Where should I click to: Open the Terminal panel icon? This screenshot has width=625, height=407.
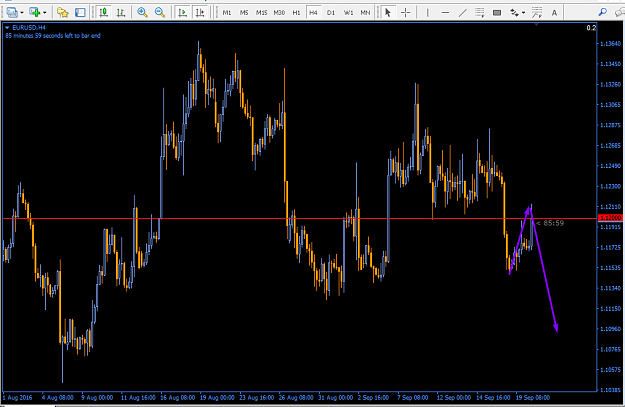coord(80,13)
